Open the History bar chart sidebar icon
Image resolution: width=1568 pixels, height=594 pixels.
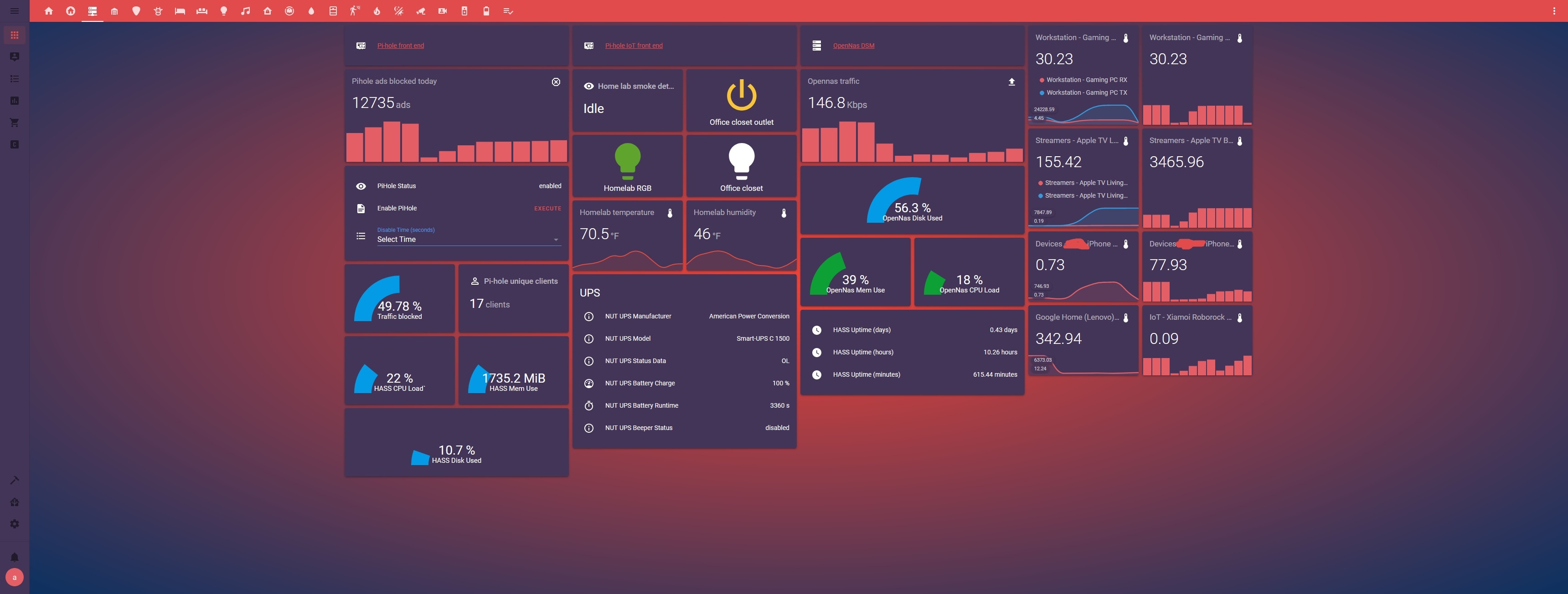[15, 100]
